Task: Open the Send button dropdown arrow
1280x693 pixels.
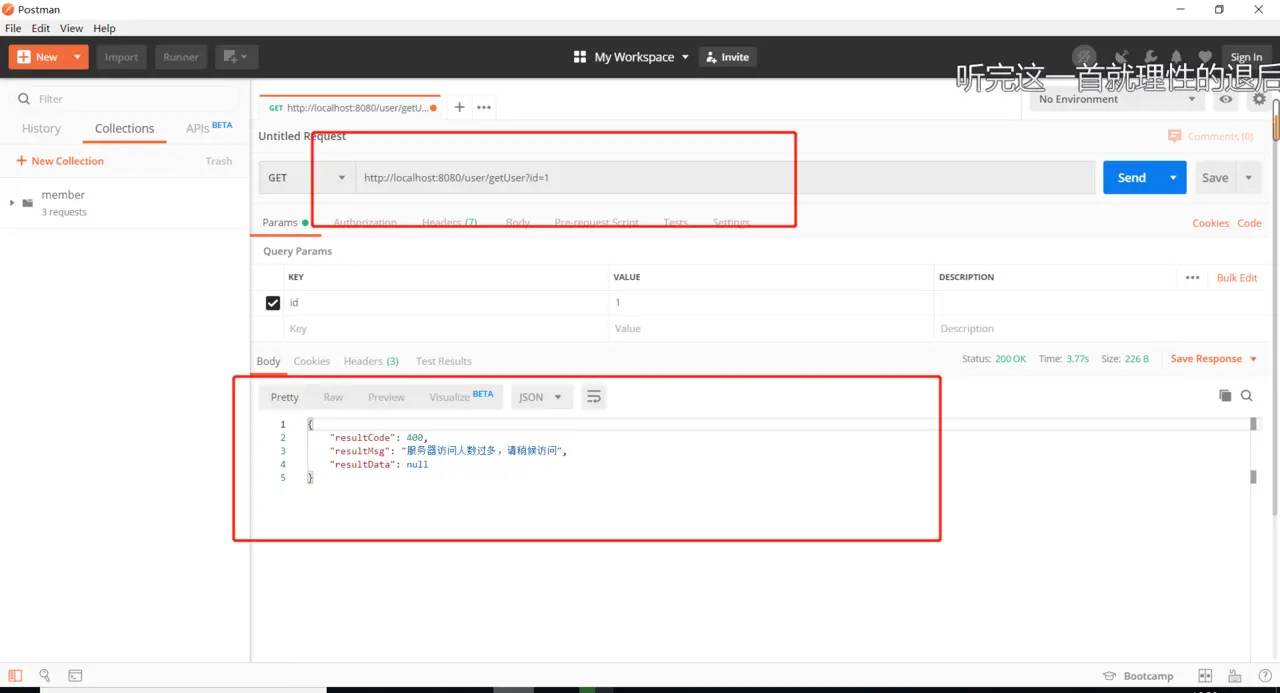Action: [x=1173, y=178]
